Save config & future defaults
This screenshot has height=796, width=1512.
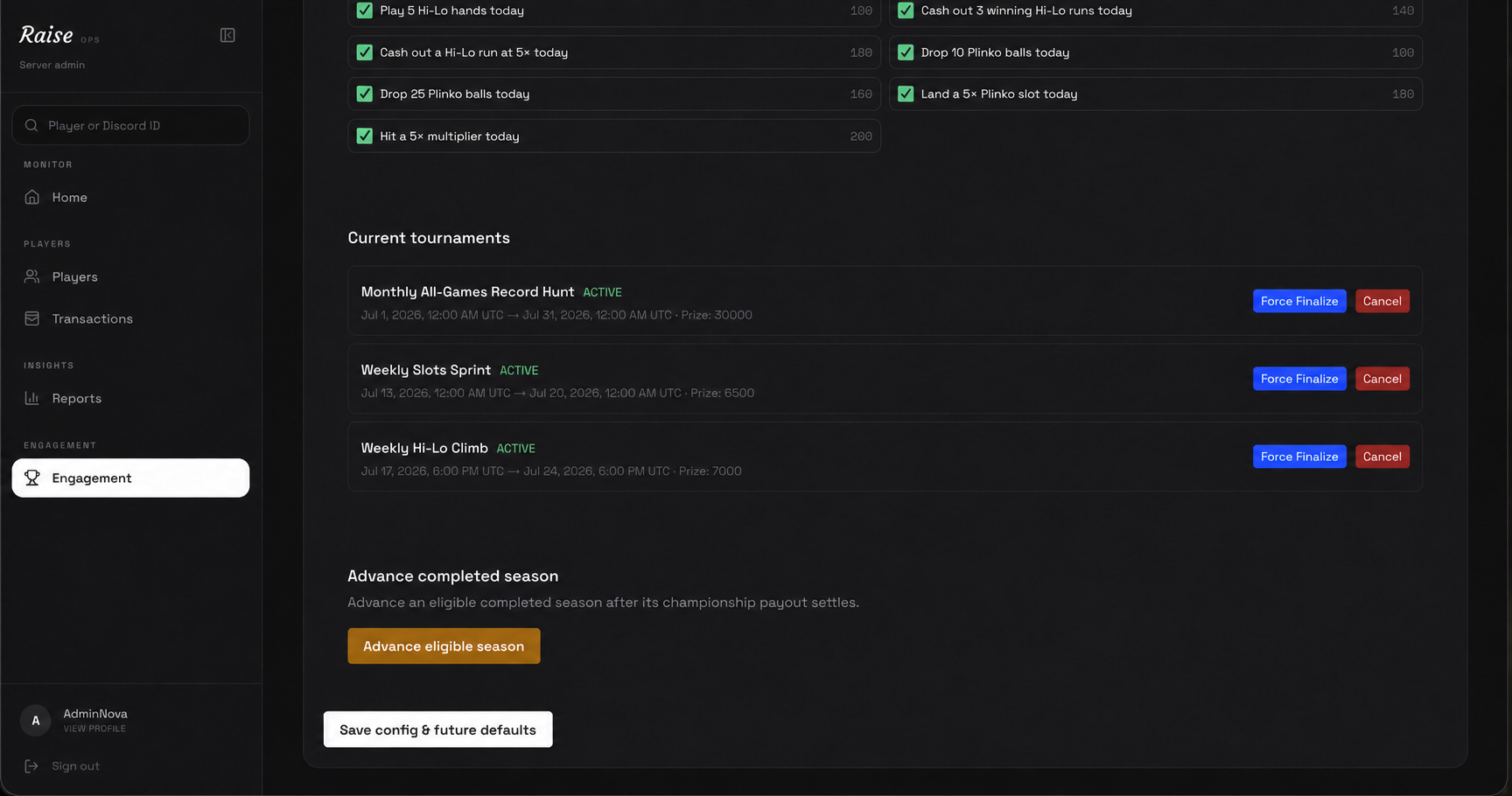click(437, 730)
